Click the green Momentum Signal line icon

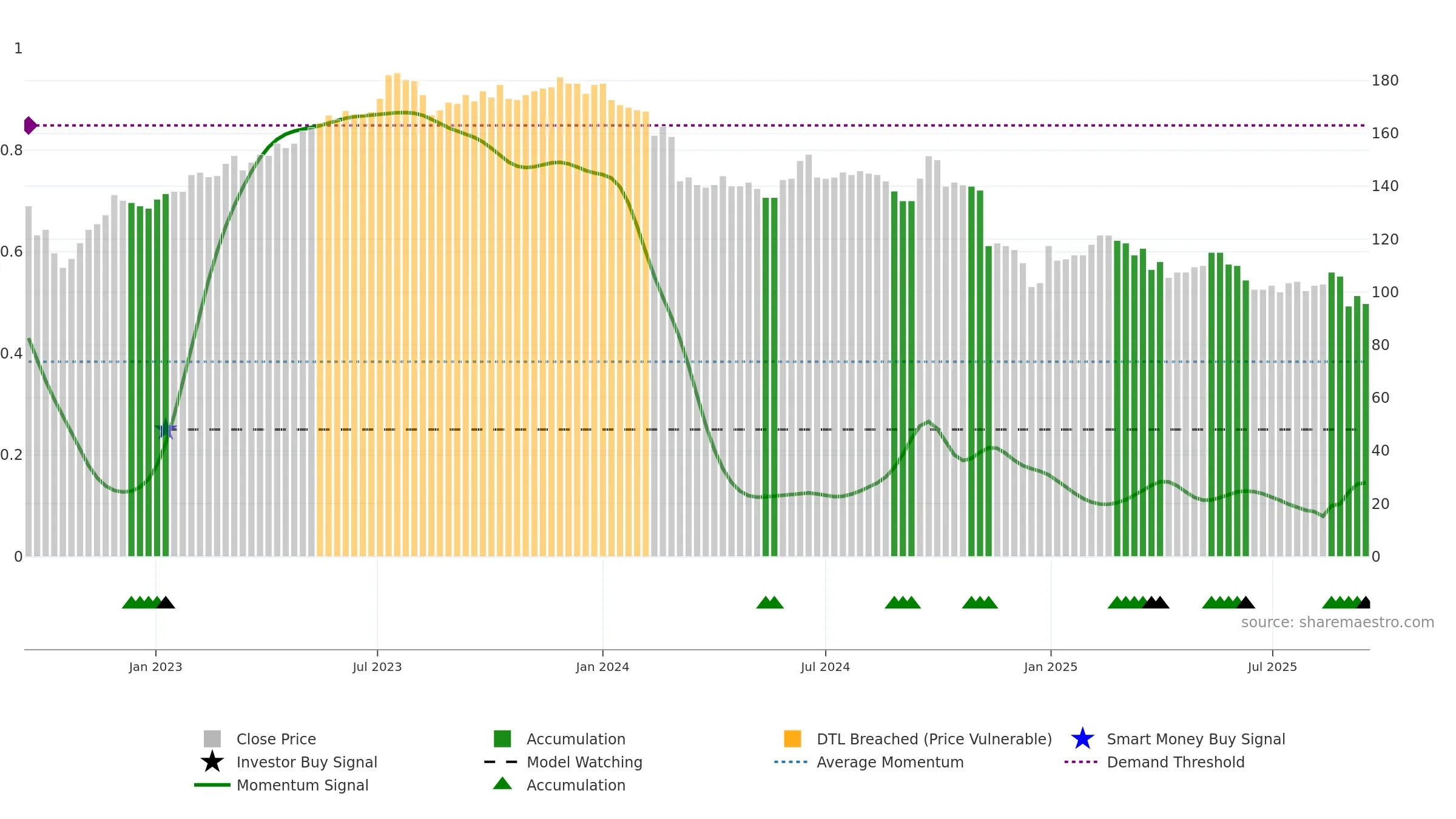212,785
